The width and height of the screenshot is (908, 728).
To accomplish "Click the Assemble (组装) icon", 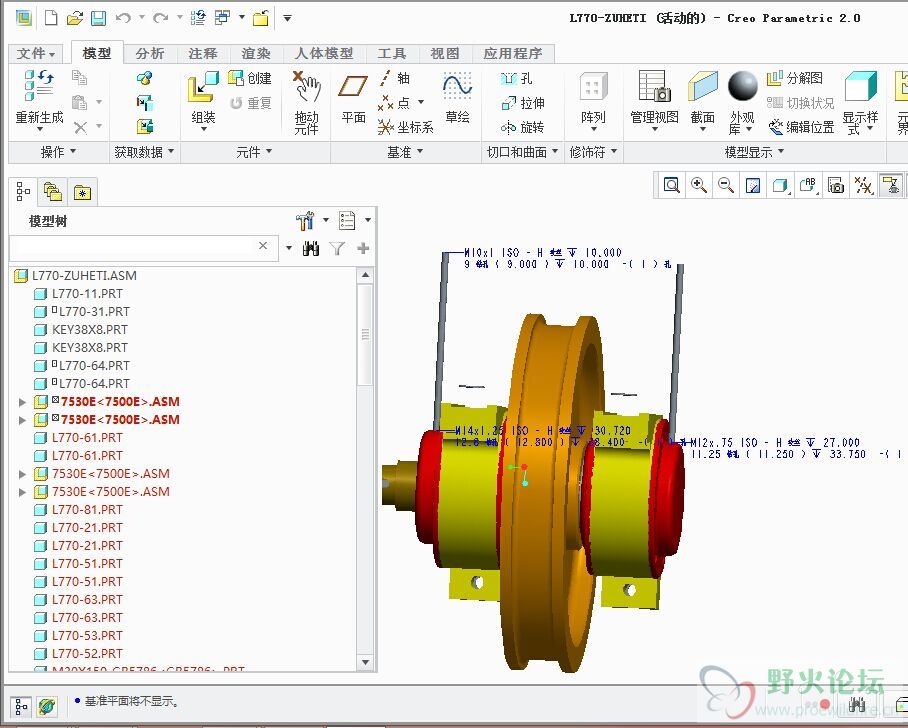I will pos(203,87).
